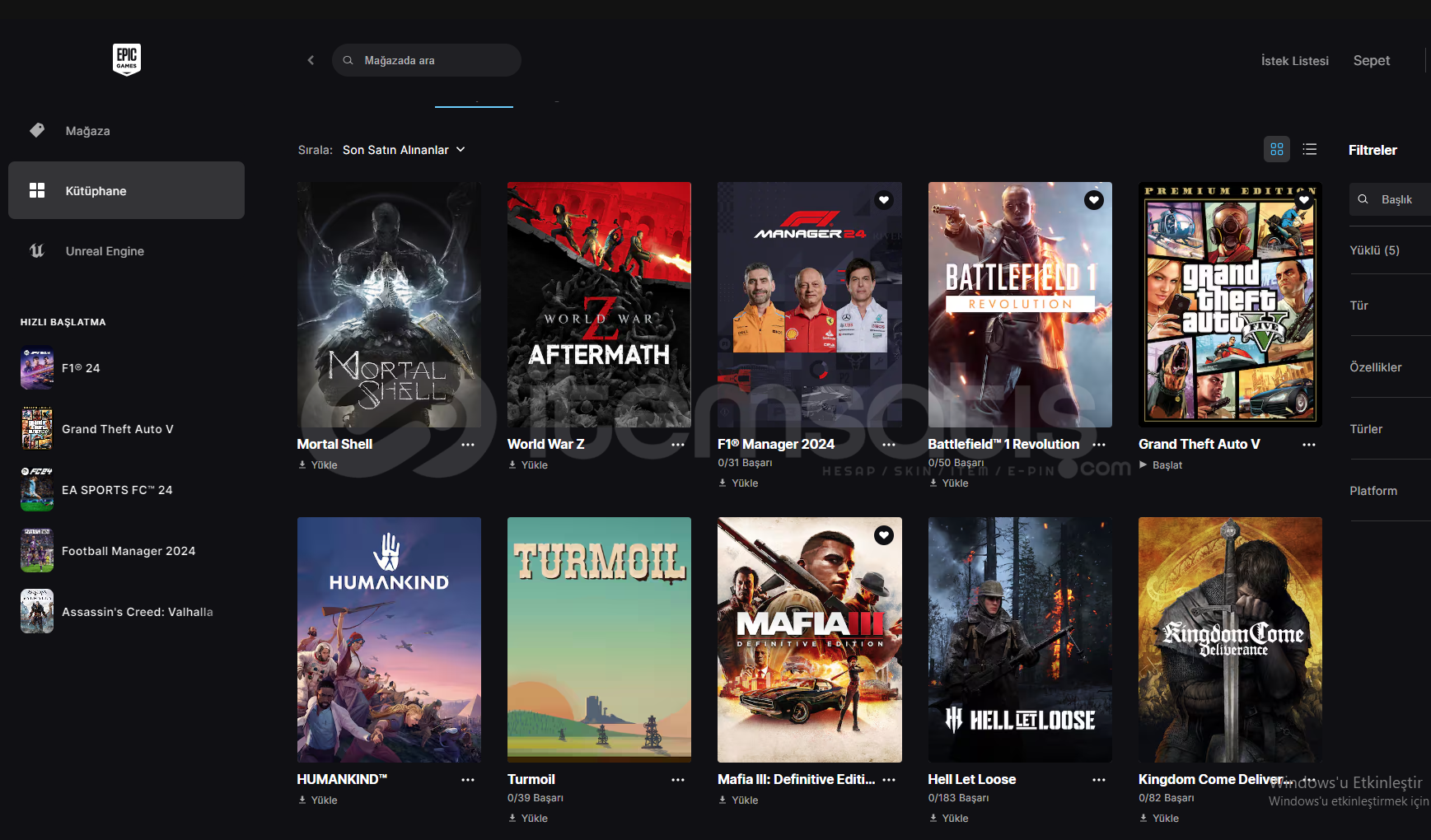1431x840 pixels.
Task: Click the Filtreler heading
Action: [1373, 150]
